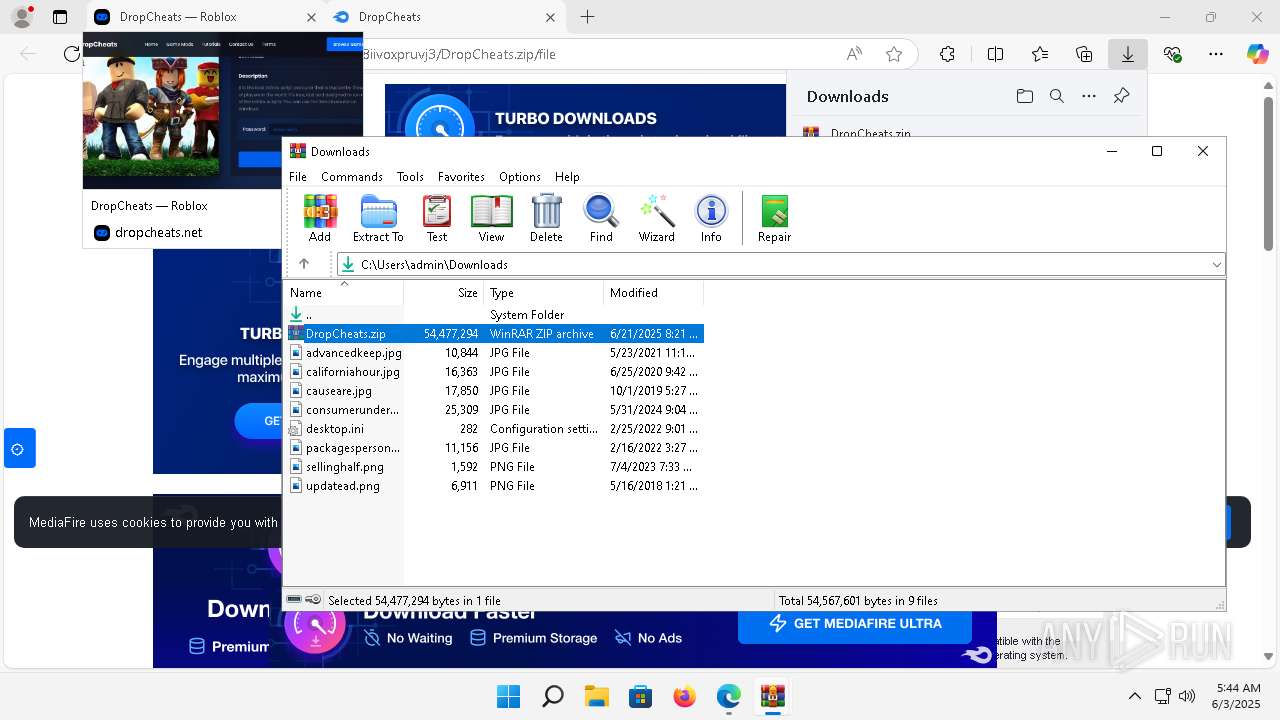Click the Read aloud icon in address bar
This screenshot has width=1280, height=720.
pos(854,54)
